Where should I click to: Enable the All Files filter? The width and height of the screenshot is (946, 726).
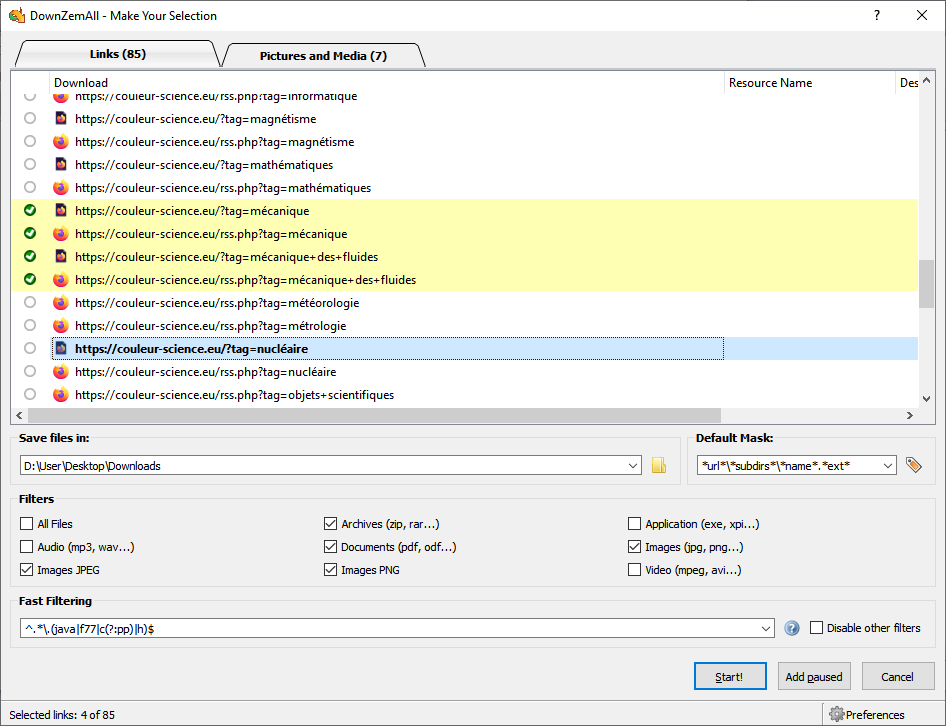coord(27,523)
